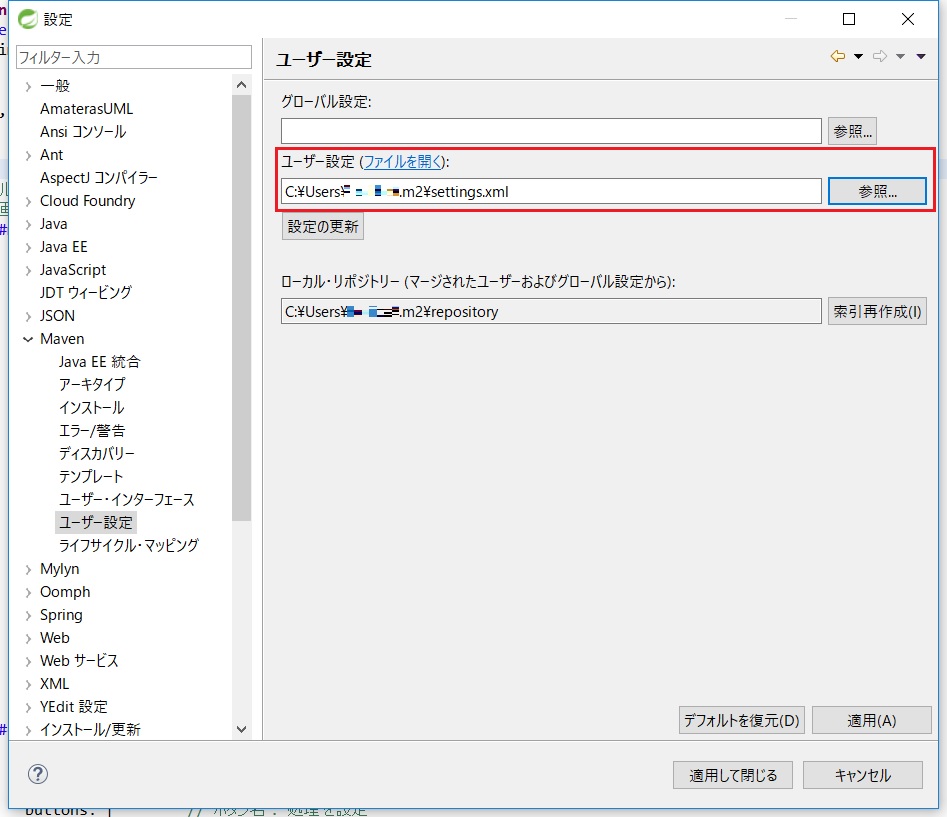947x817 pixels.
Task: Click the 適用(A) button
Action: 872,720
